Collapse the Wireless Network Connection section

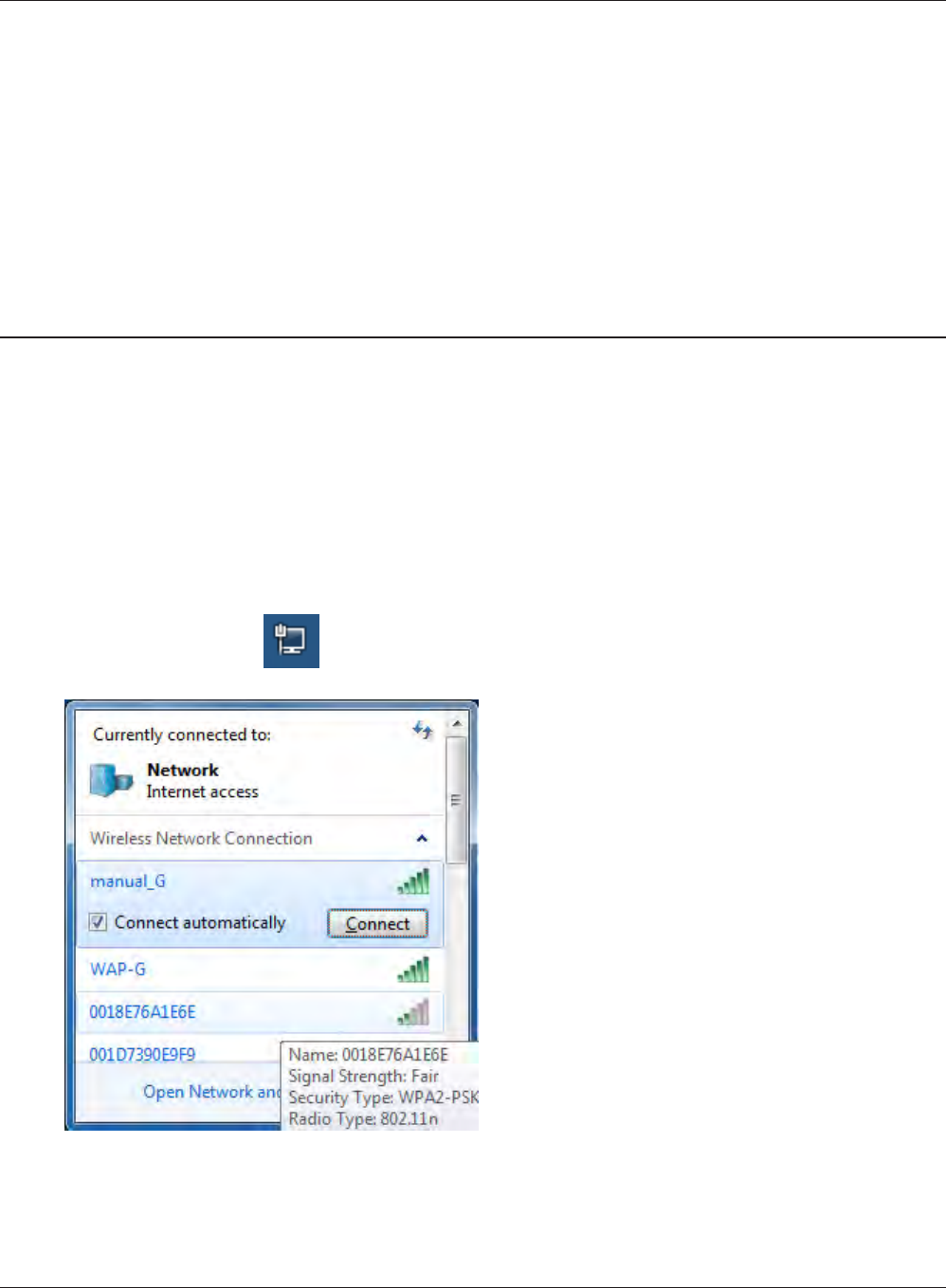(422, 839)
